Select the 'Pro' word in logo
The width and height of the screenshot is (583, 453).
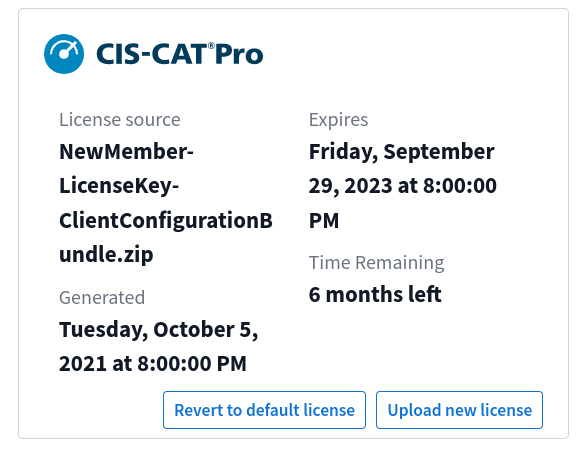[239, 55]
